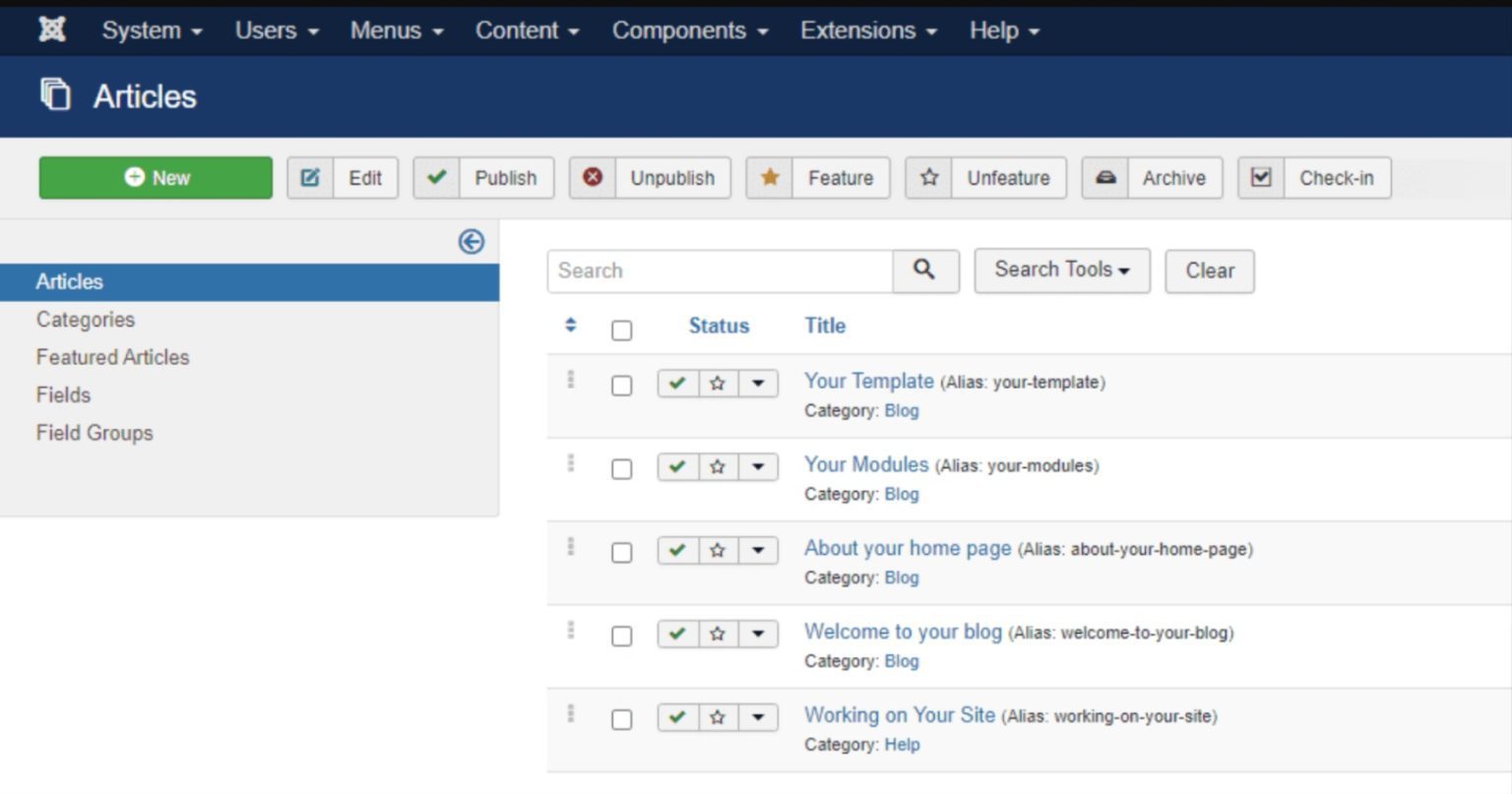
Task: Click the Edit pencil icon in the toolbar
Action: (x=310, y=178)
